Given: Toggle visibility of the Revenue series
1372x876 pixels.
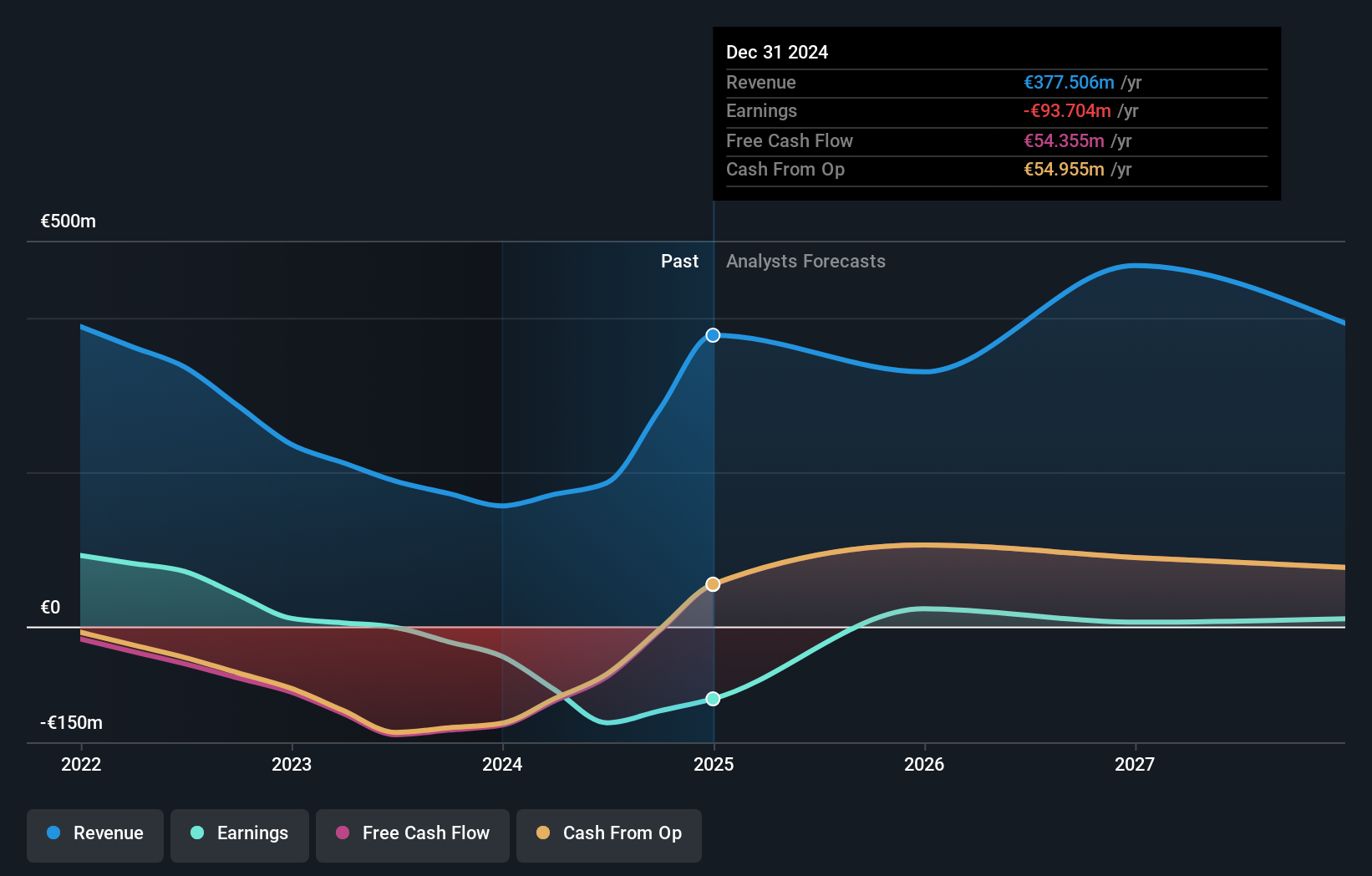Looking at the screenshot, I should [94, 833].
